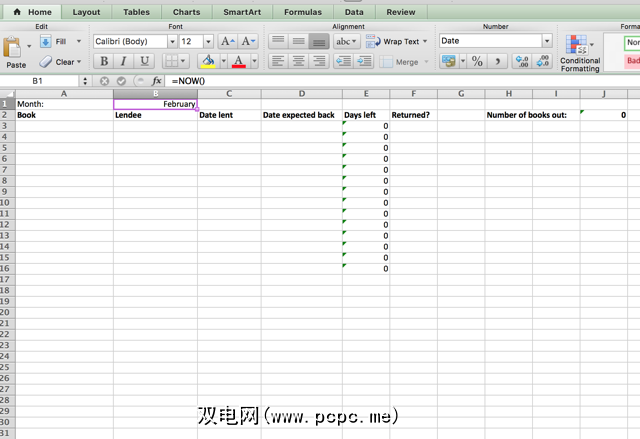
Task: Click the Clear eraser icon
Action: coord(45,62)
